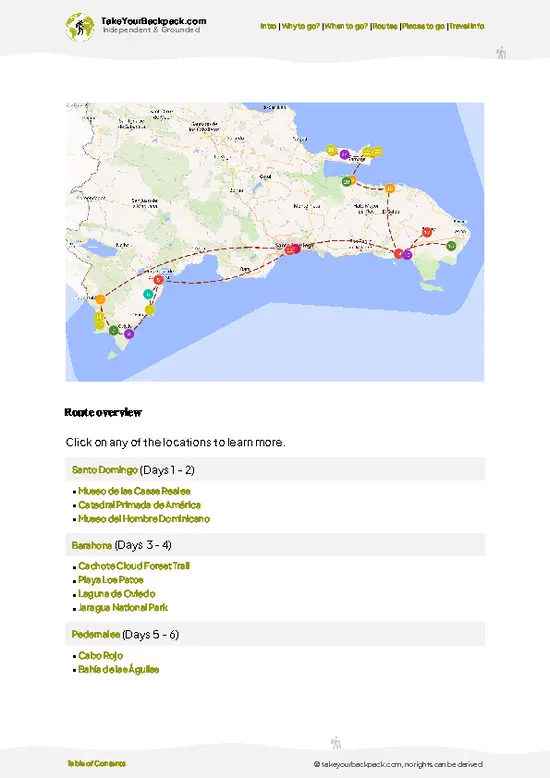
Task: Click the grey hiker icon above footer
Action: pyautogui.click(x=336, y=743)
